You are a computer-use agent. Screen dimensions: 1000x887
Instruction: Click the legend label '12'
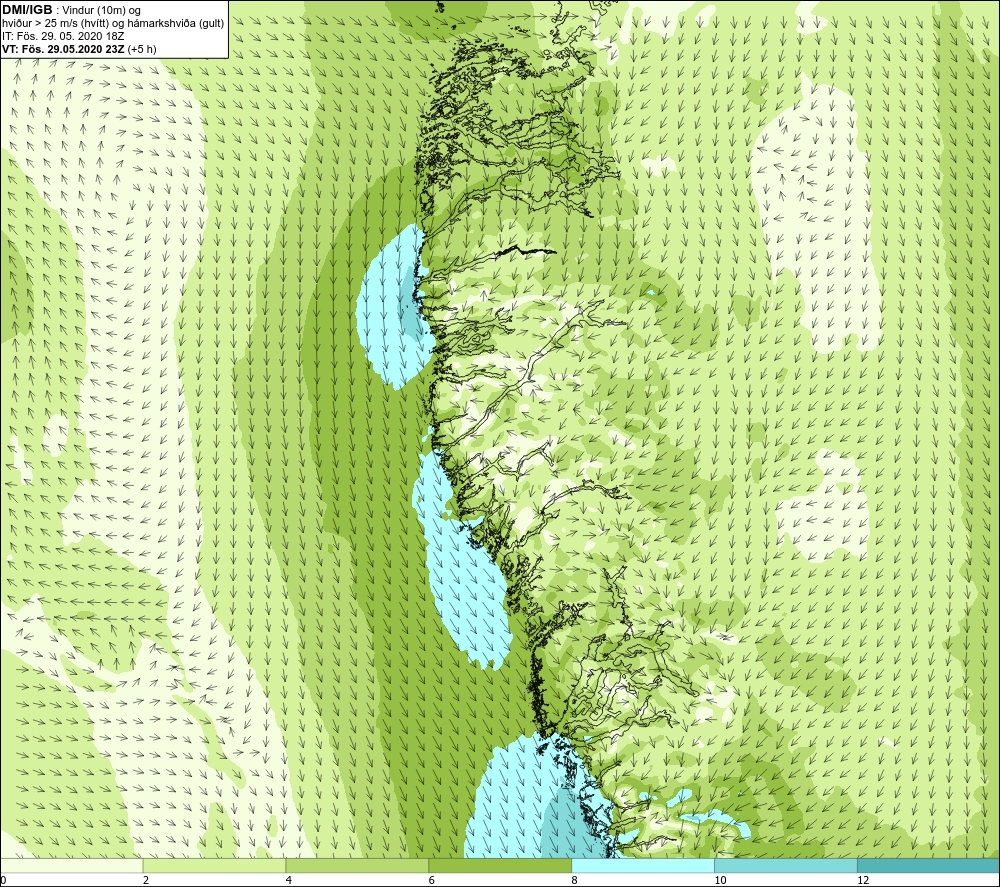pos(863,881)
